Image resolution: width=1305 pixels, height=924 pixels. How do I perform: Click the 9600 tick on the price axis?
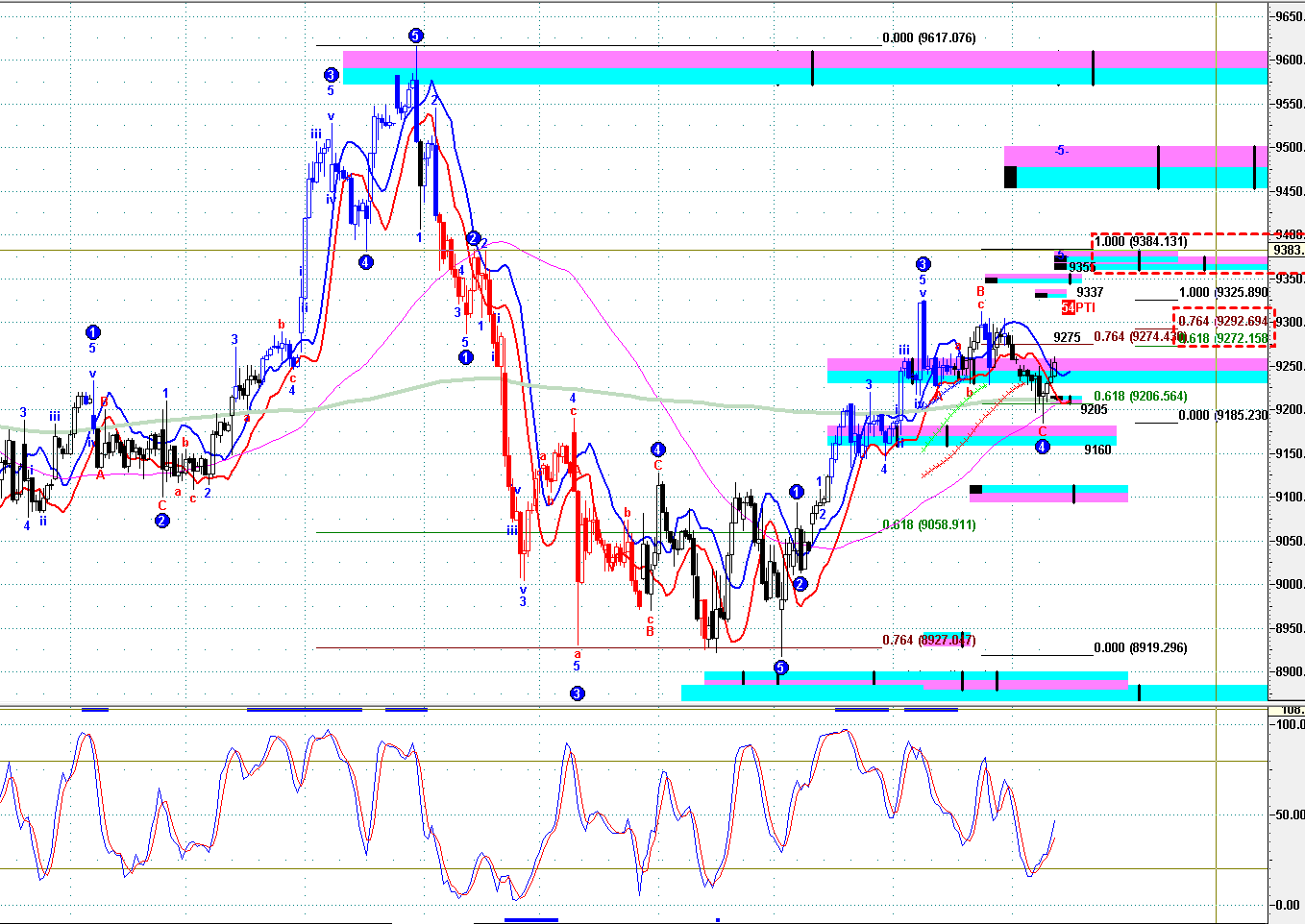[1289, 61]
